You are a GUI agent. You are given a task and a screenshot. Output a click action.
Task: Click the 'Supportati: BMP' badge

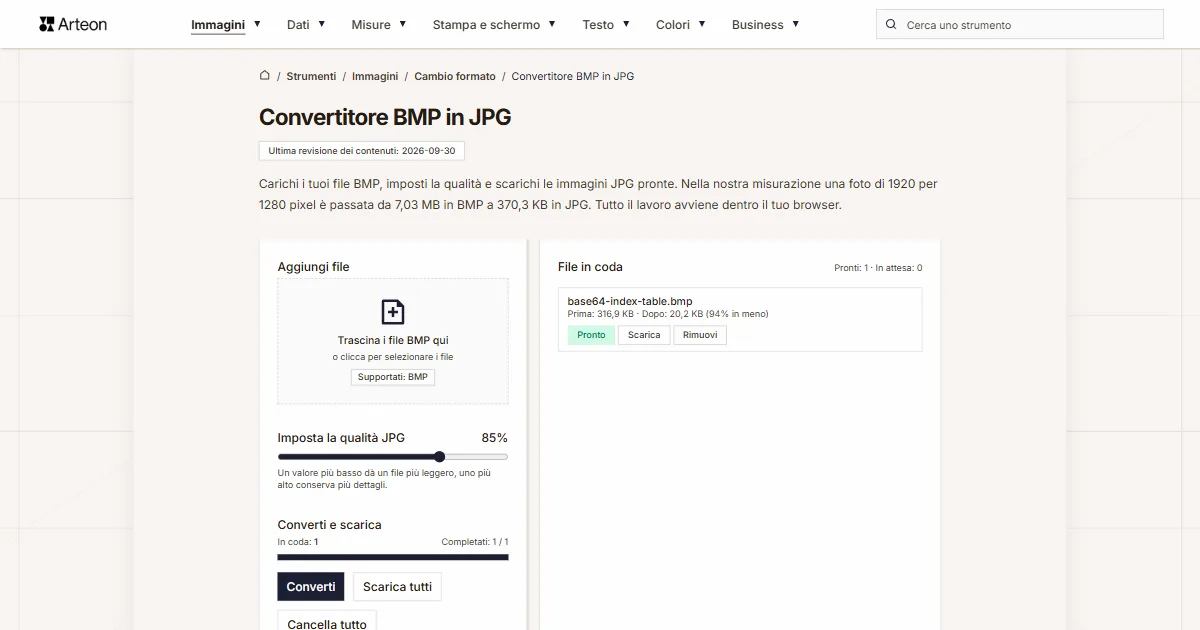(393, 377)
